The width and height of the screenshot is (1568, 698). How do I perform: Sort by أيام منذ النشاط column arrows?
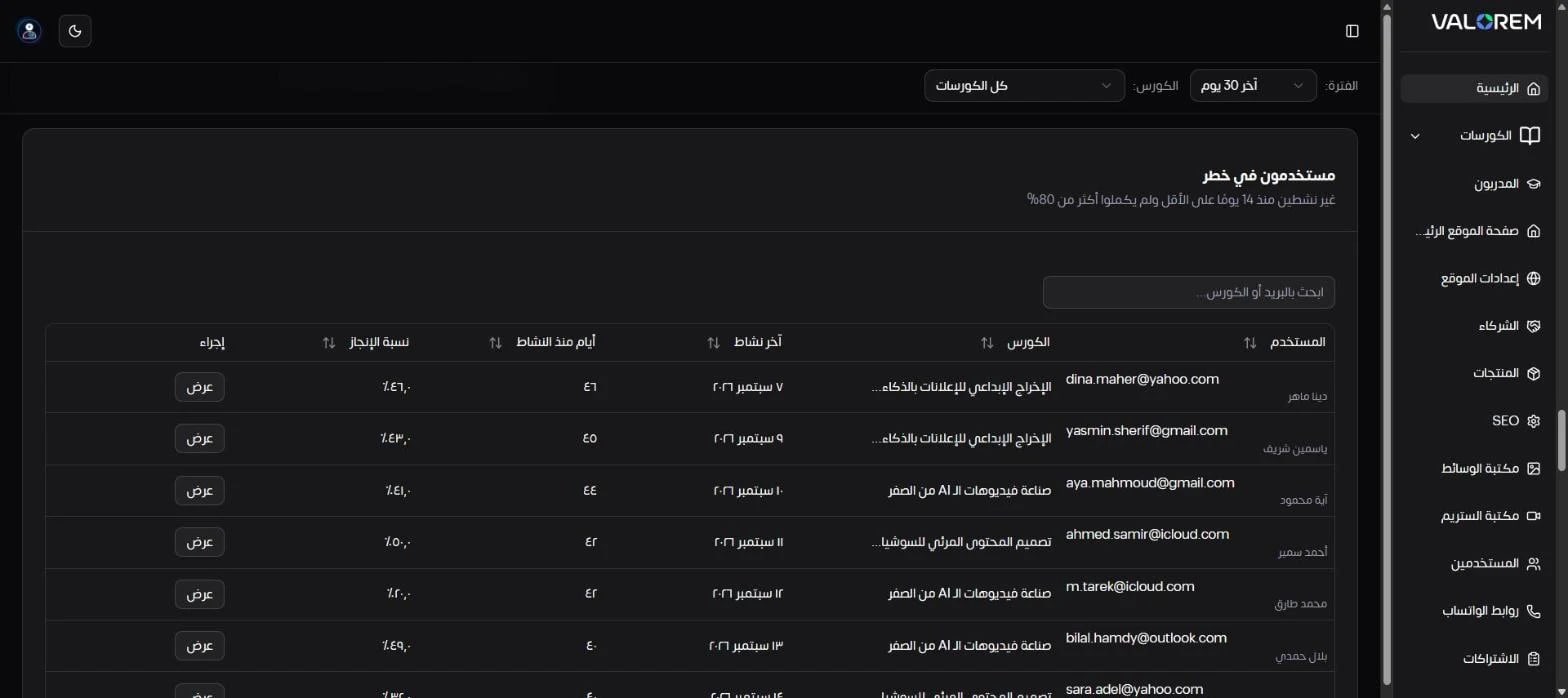(x=495, y=343)
